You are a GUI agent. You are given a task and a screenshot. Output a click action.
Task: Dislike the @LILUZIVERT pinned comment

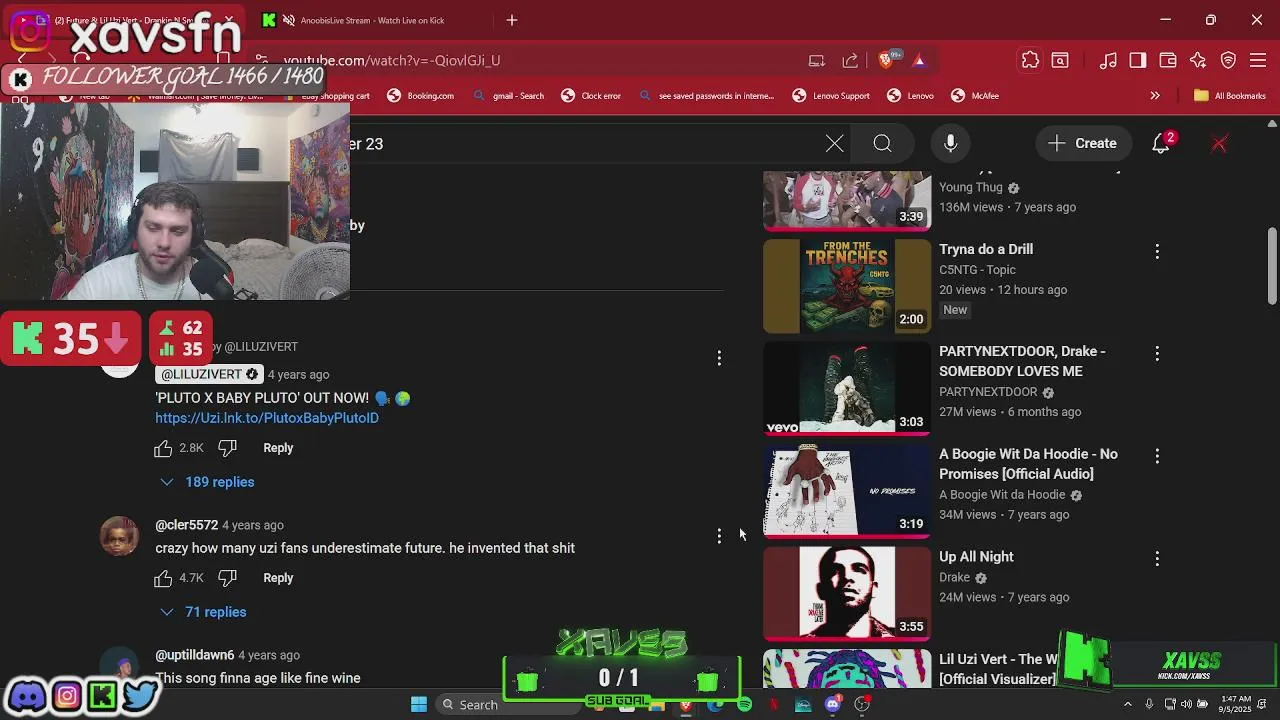[227, 448]
